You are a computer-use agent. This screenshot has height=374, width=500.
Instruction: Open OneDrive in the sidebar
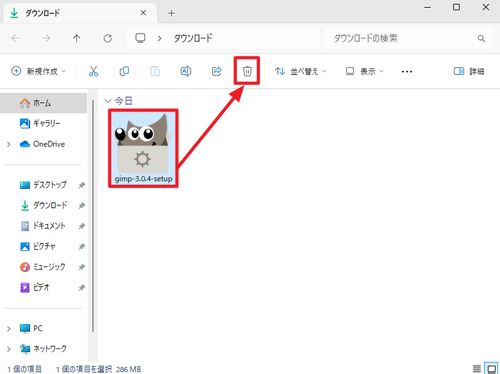[43, 144]
